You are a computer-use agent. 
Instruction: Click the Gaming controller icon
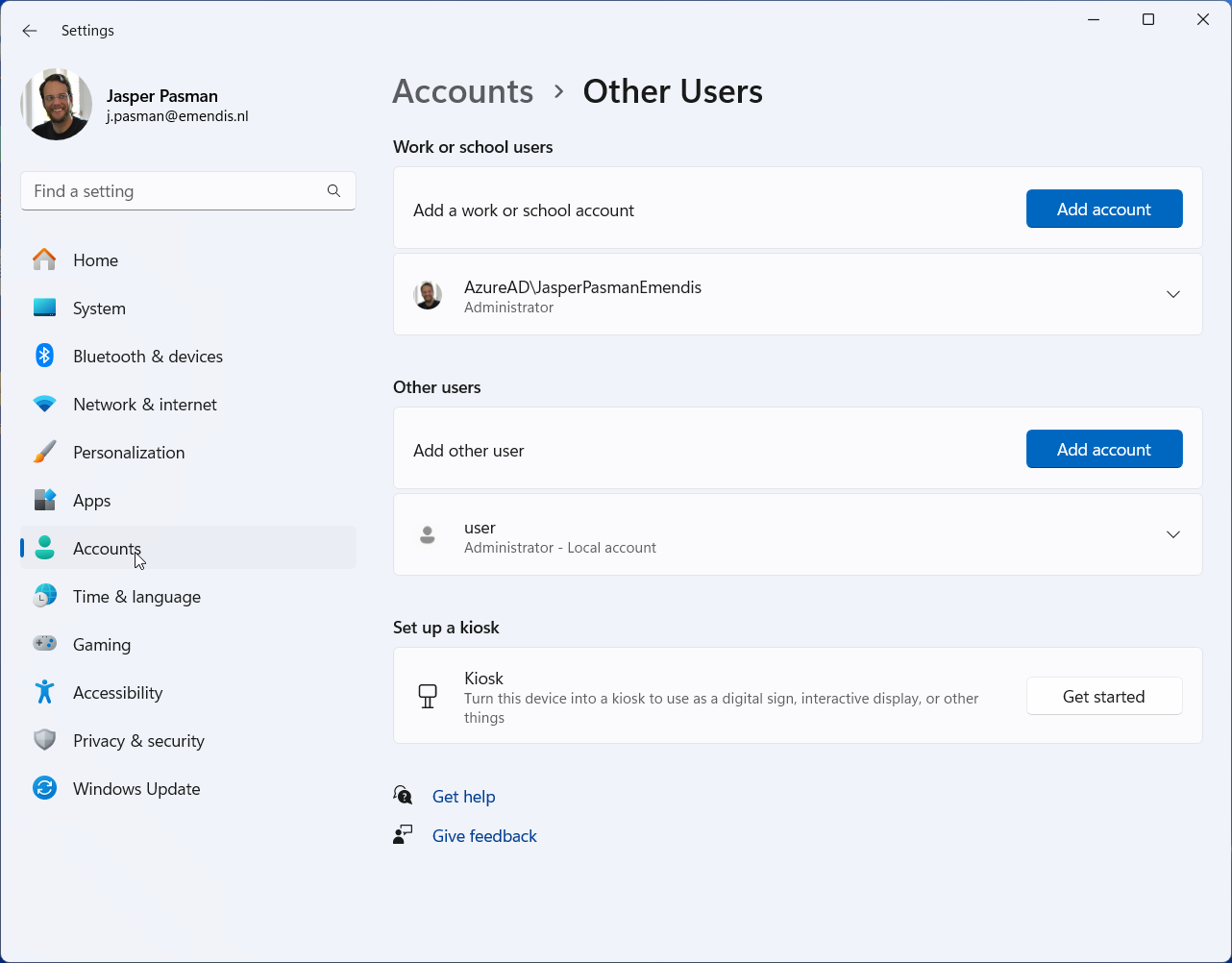[x=44, y=644]
